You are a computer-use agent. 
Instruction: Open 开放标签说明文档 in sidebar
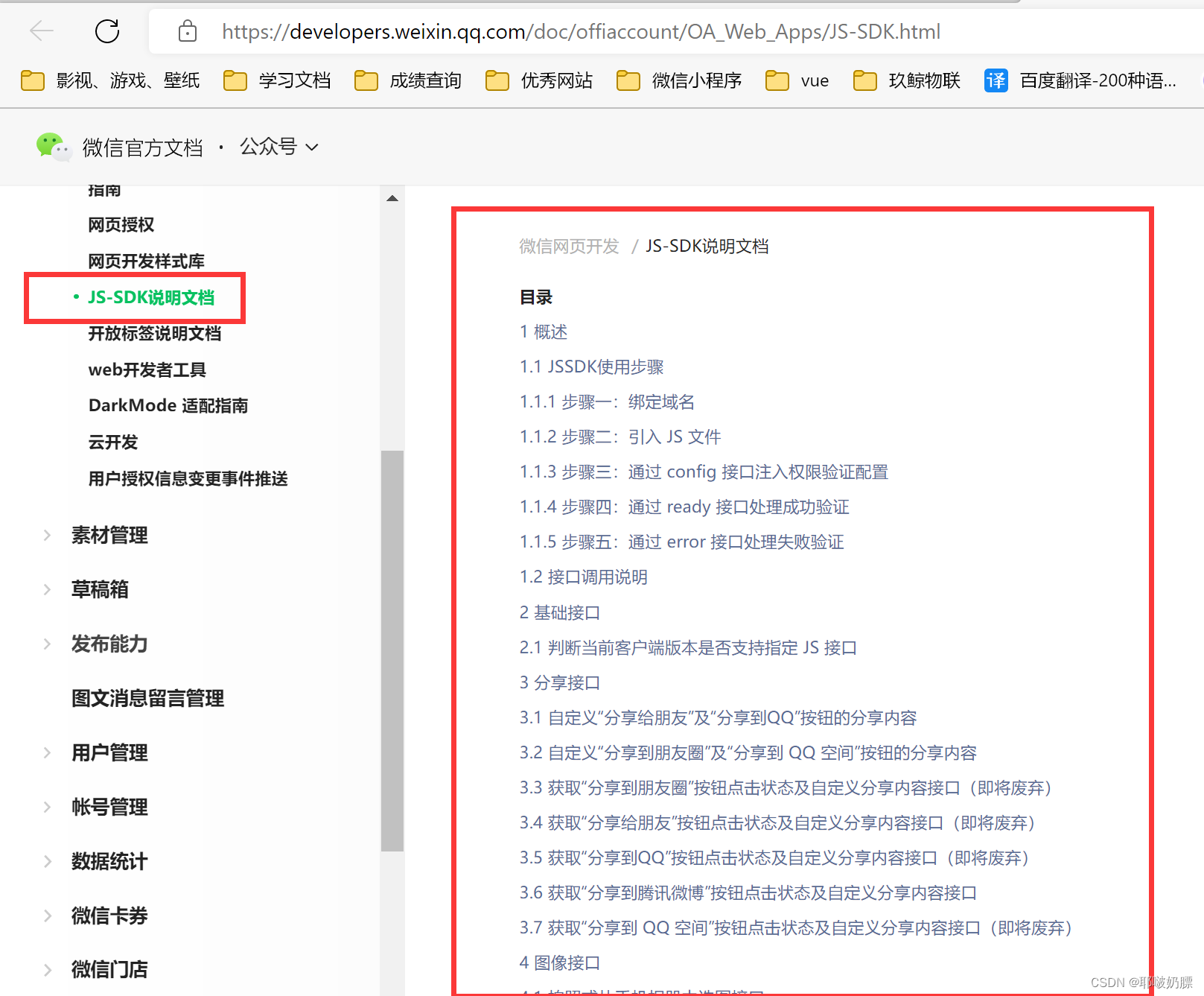coord(155,333)
